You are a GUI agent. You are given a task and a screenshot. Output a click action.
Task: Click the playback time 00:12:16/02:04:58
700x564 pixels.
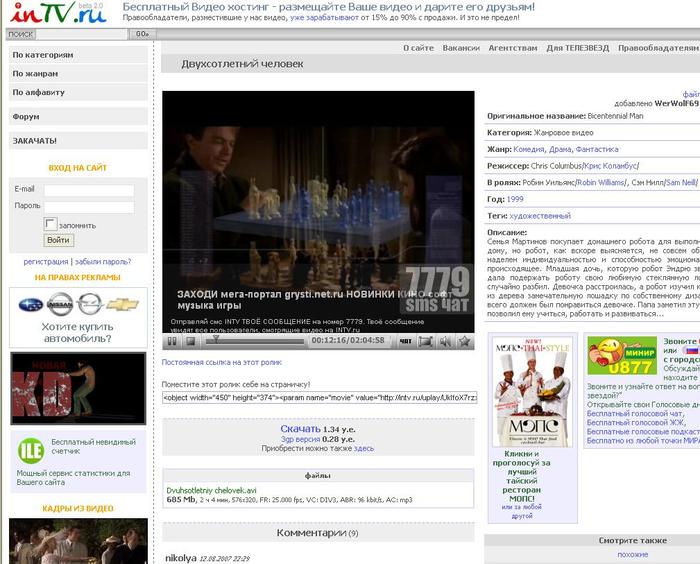pos(348,340)
